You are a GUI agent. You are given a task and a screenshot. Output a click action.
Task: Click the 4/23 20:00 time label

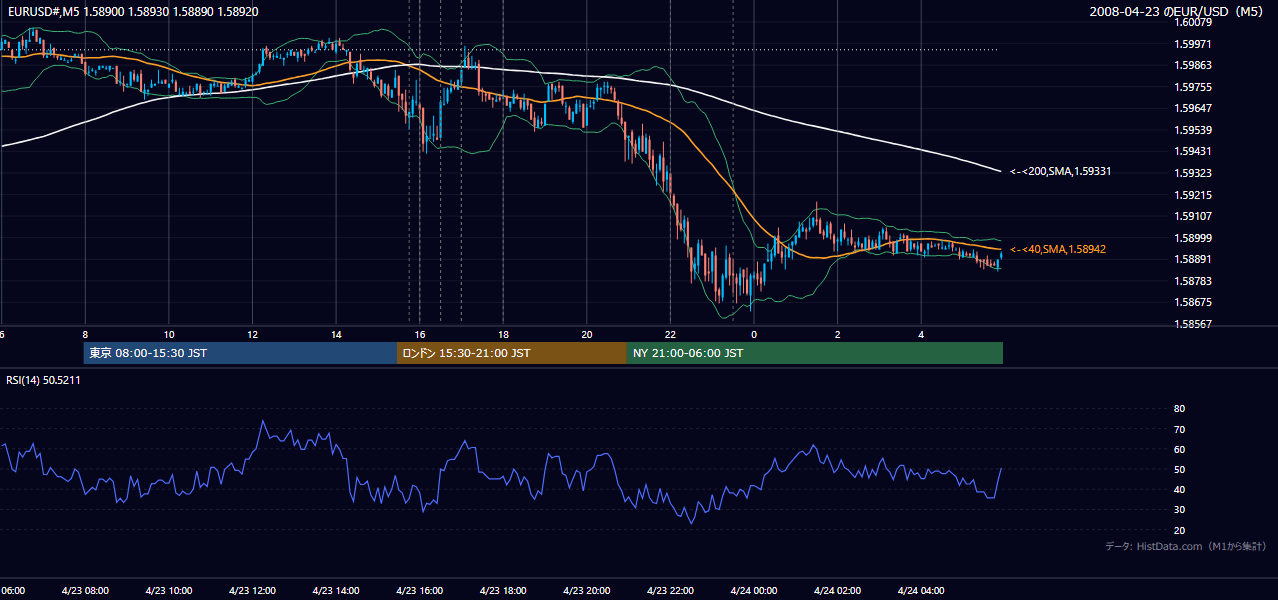pyautogui.click(x=586, y=591)
